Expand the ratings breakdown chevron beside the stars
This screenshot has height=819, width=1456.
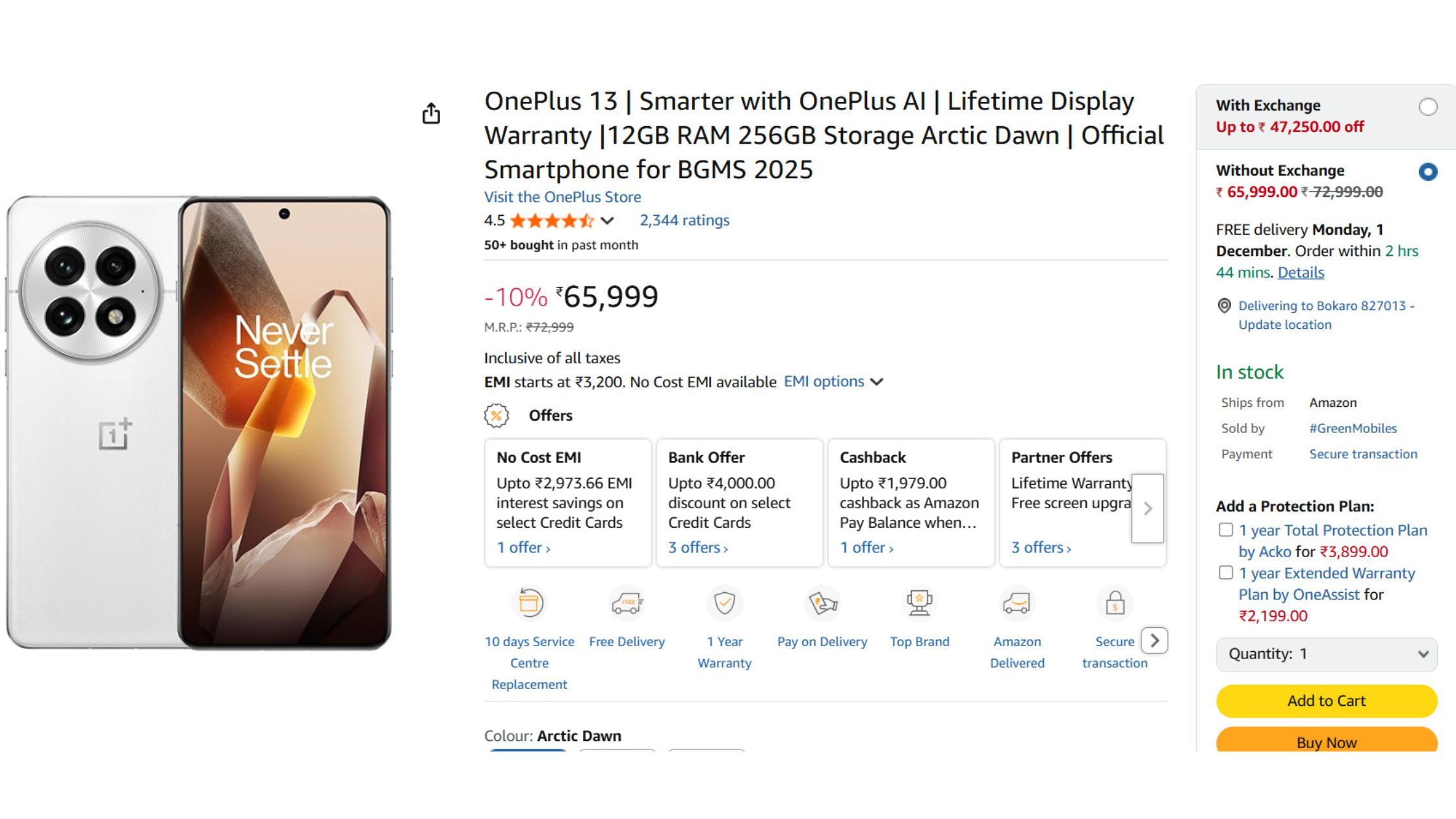(606, 221)
